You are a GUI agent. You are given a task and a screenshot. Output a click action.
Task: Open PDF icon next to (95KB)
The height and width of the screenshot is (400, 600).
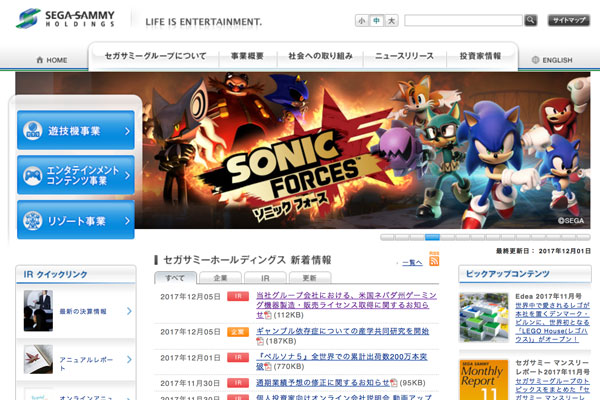(393, 382)
